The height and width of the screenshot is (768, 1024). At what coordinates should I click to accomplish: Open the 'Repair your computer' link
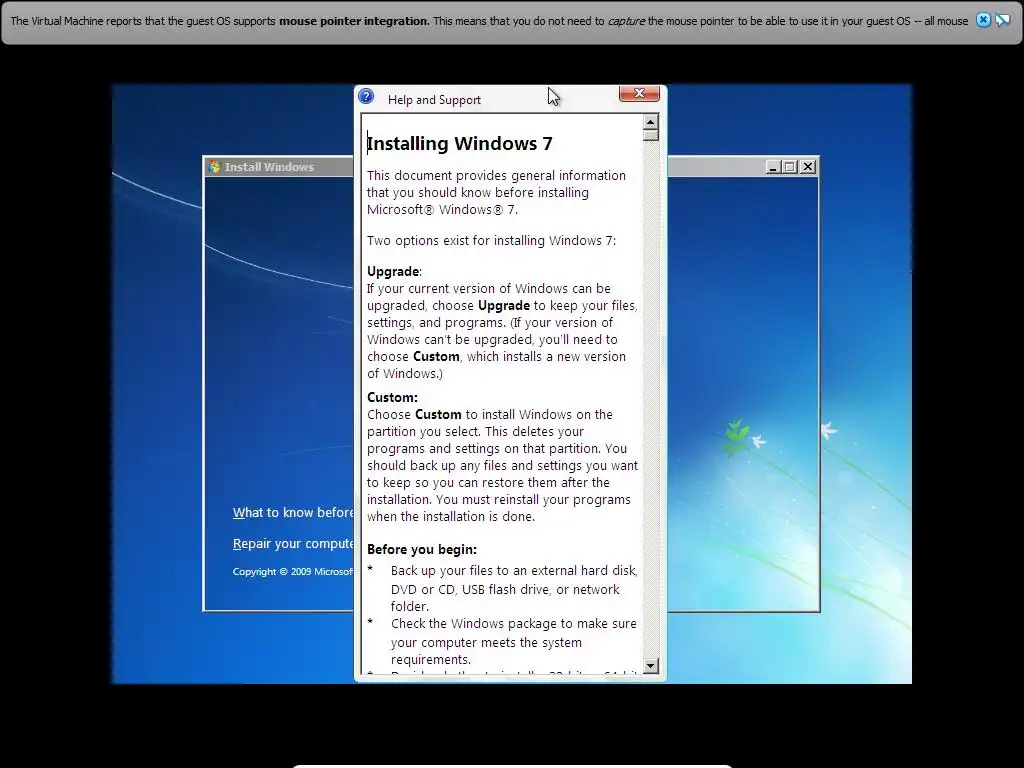click(x=293, y=544)
